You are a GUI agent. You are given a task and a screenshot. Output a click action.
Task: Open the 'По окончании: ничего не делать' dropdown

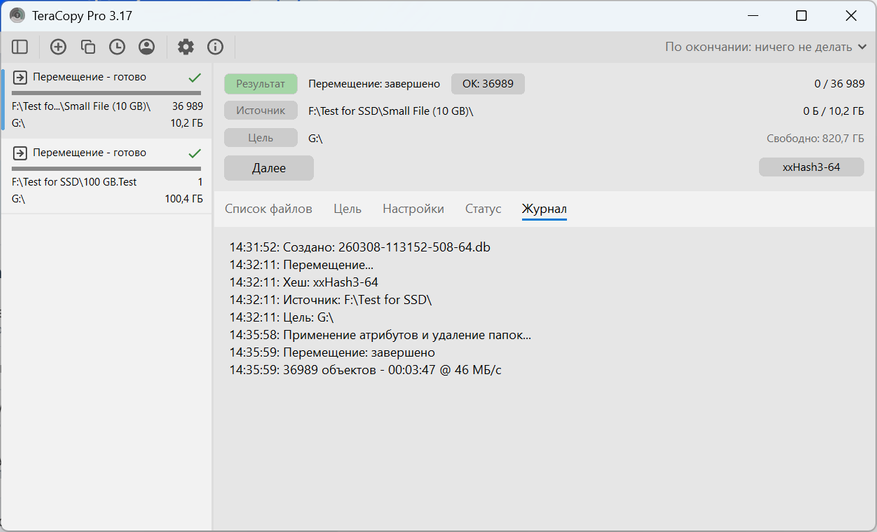[766, 47]
